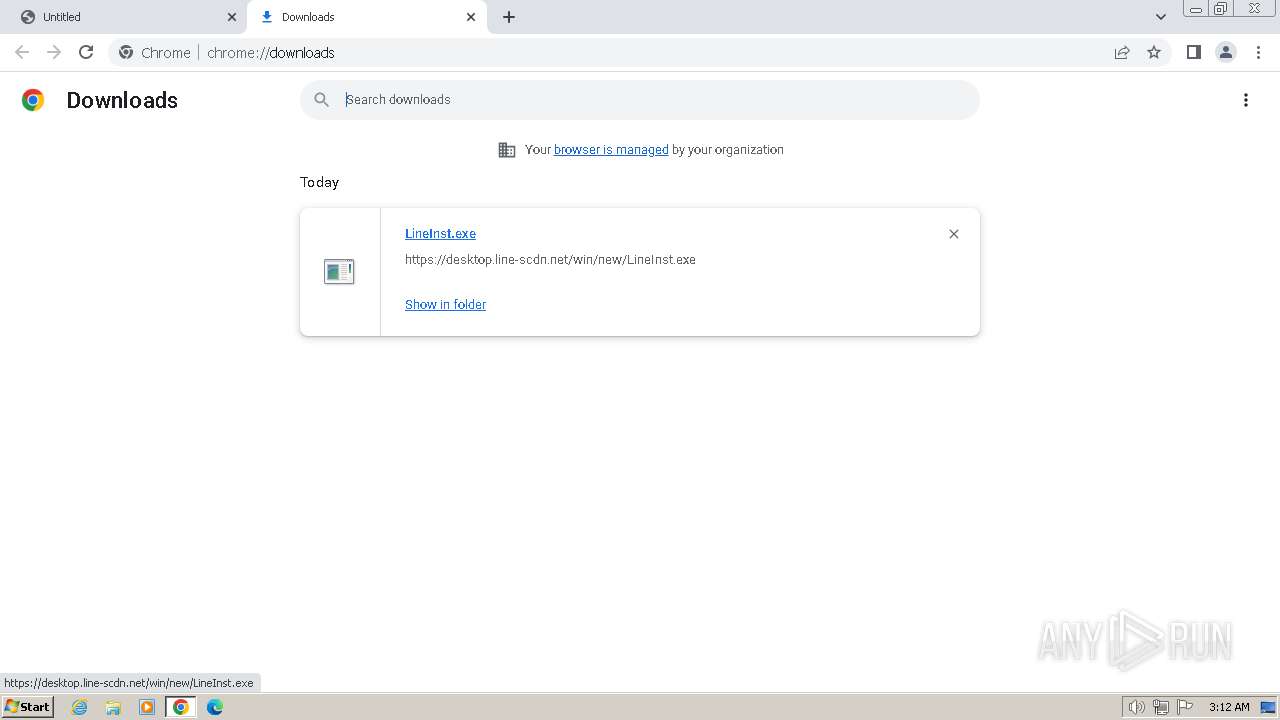Bookmark this tab with the star icon

[1154, 52]
